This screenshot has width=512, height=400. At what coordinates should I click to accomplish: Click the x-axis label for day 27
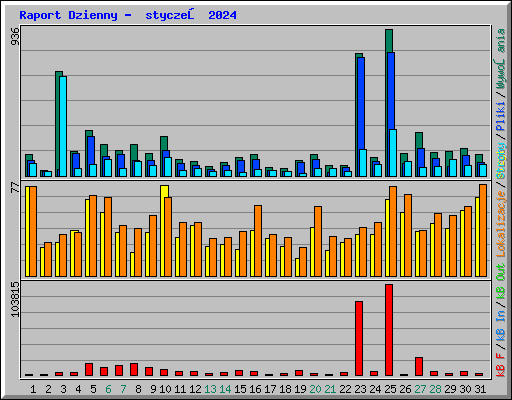(420, 389)
